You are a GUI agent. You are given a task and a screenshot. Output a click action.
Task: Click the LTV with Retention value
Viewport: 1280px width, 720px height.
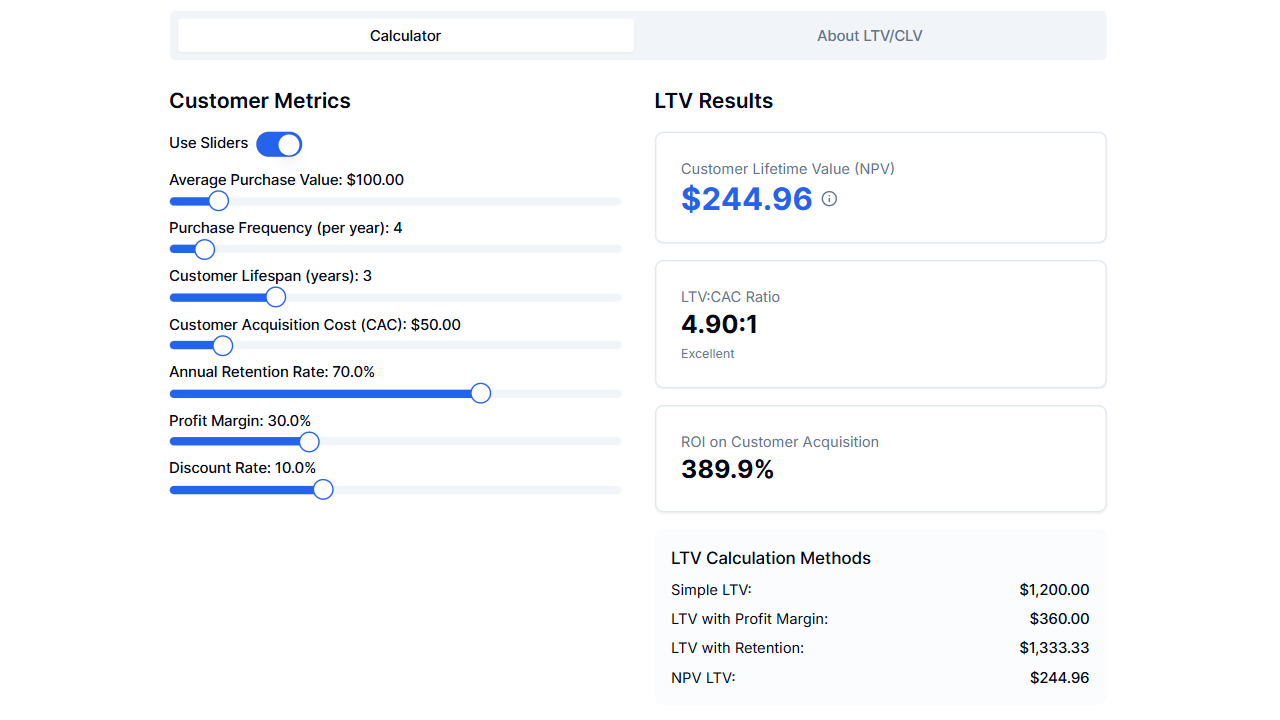tap(1054, 648)
